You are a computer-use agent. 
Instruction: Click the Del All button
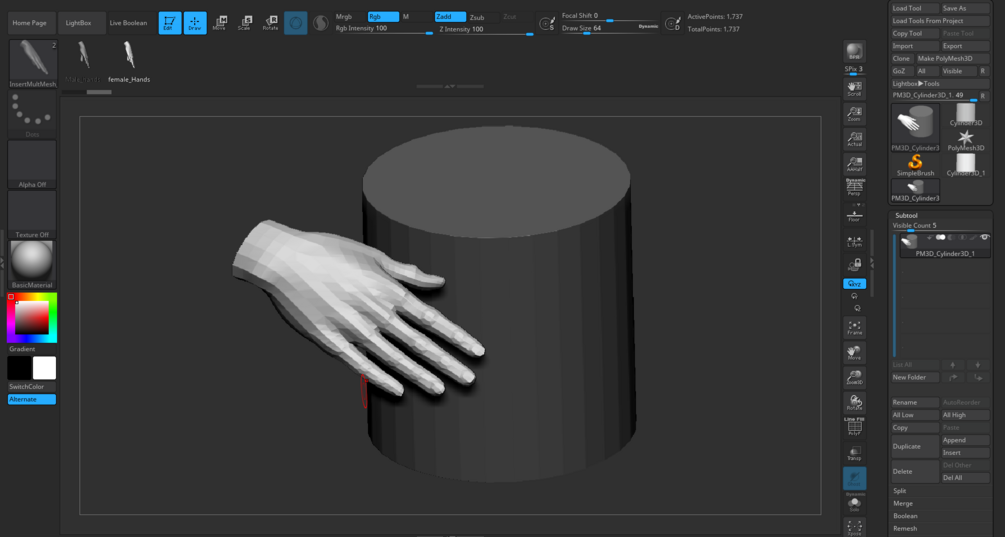[x=965, y=478]
